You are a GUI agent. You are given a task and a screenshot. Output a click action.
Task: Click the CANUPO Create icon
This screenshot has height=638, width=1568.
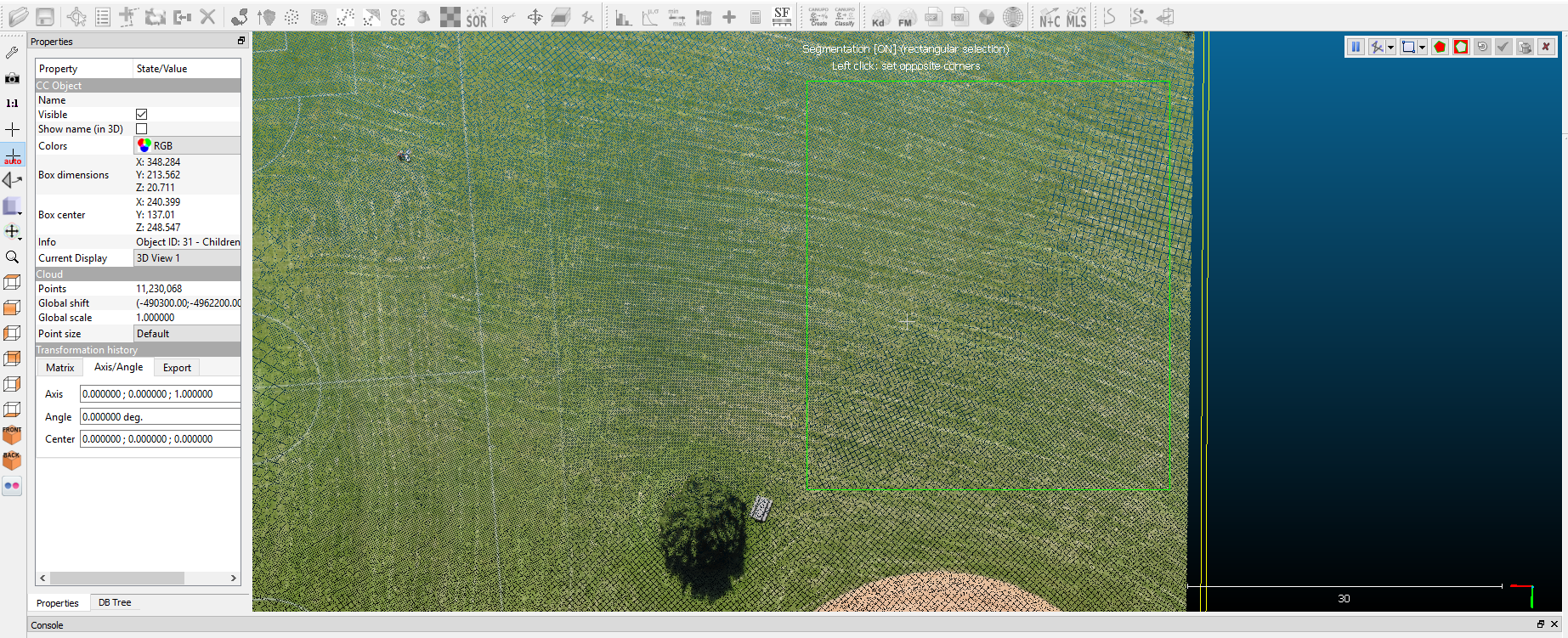tap(818, 16)
